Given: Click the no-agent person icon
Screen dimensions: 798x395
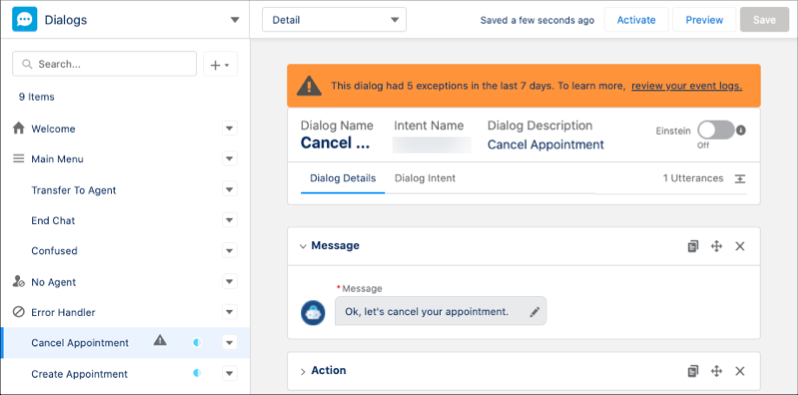Looking at the screenshot, I should 18,281.
